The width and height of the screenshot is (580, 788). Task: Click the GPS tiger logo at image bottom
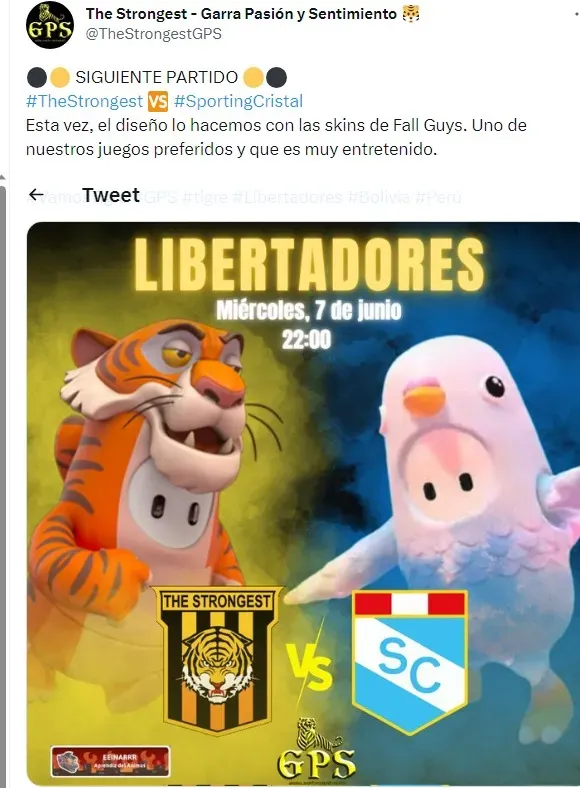click(316, 752)
